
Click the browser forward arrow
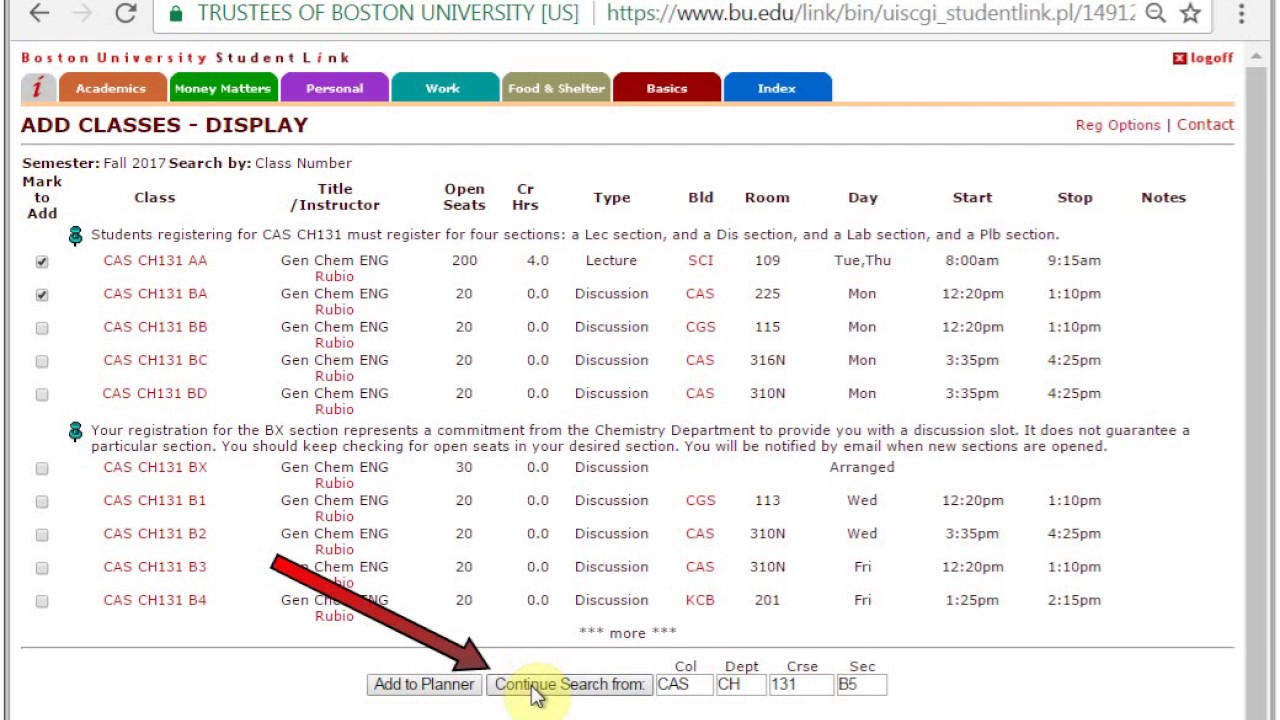[83, 13]
